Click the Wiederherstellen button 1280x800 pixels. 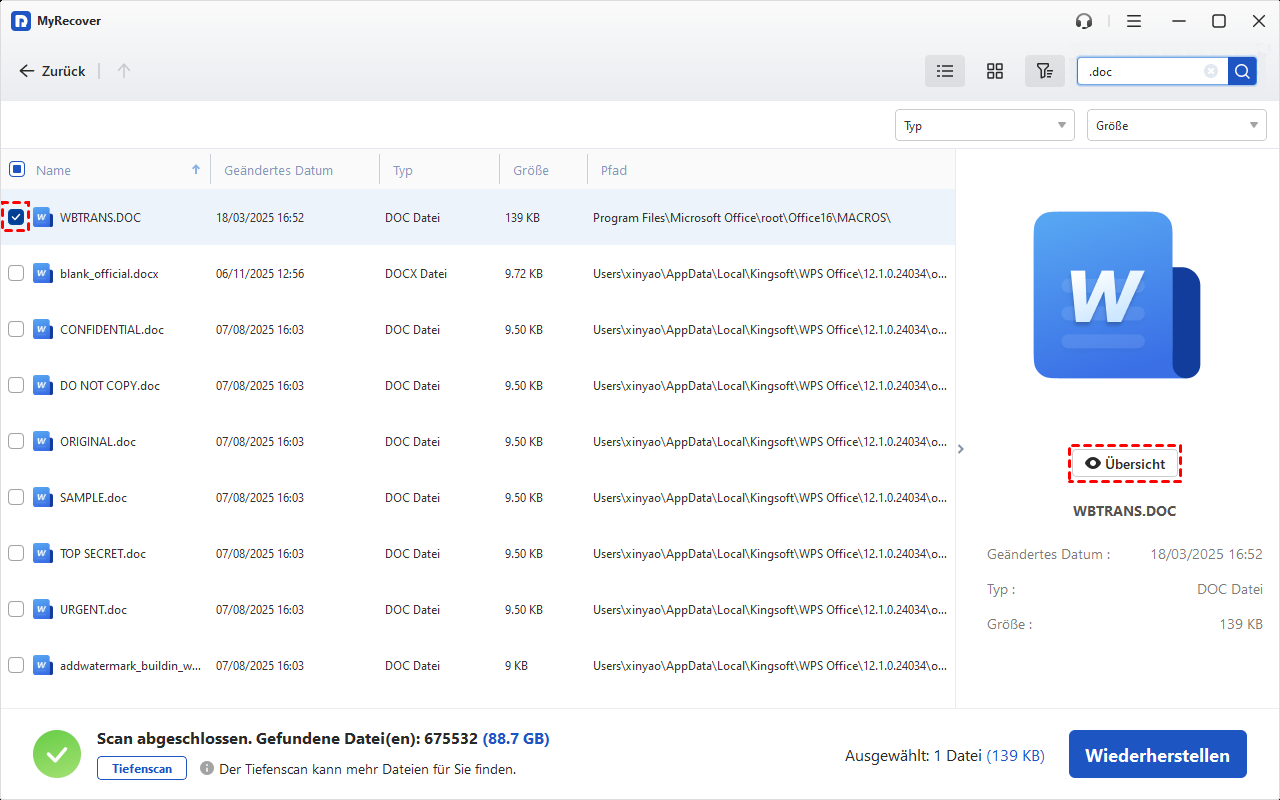(x=1157, y=755)
